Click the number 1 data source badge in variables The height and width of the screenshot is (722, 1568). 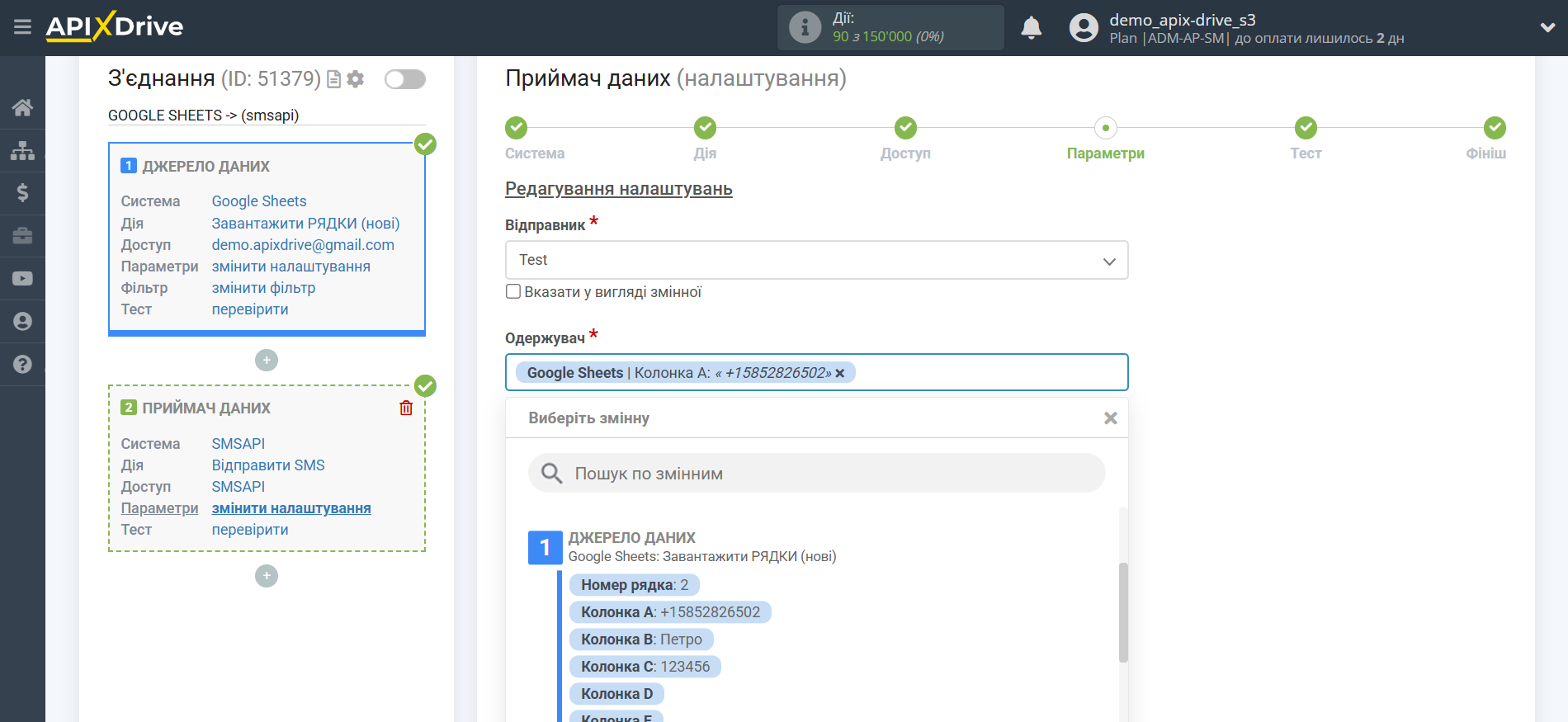pyautogui.click(x=545, y=548)
